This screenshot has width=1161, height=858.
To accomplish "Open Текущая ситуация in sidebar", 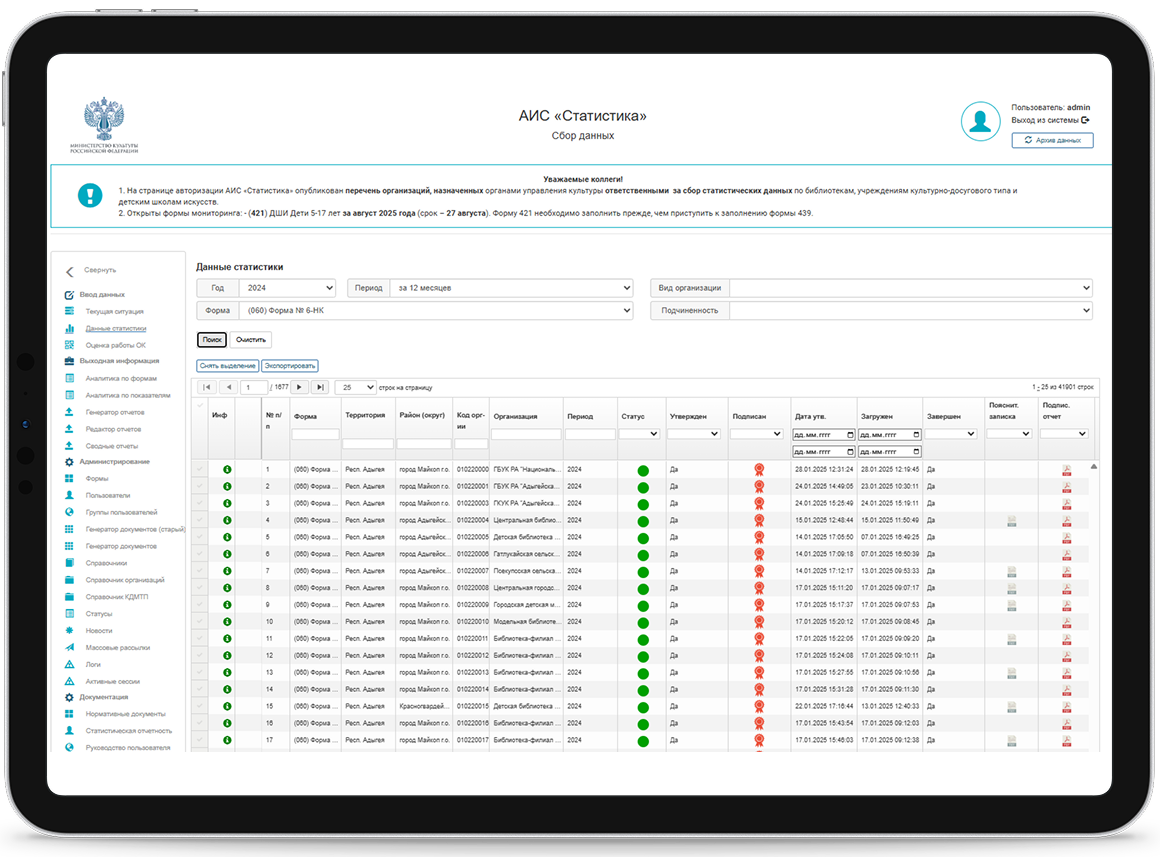I will coord(114,312).
